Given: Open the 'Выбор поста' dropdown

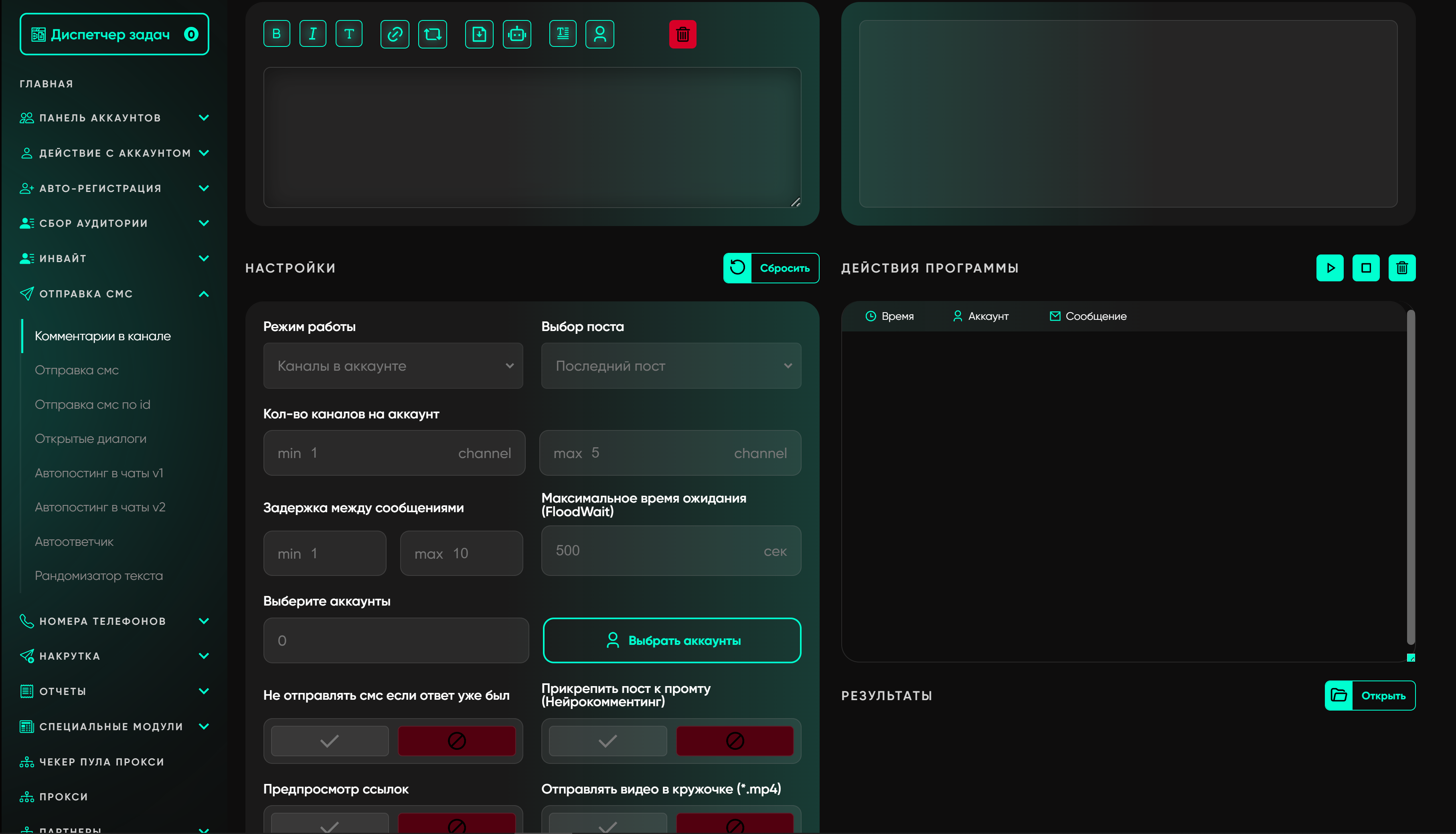Looking at the screenshot, I should click(x=671, y=366).
